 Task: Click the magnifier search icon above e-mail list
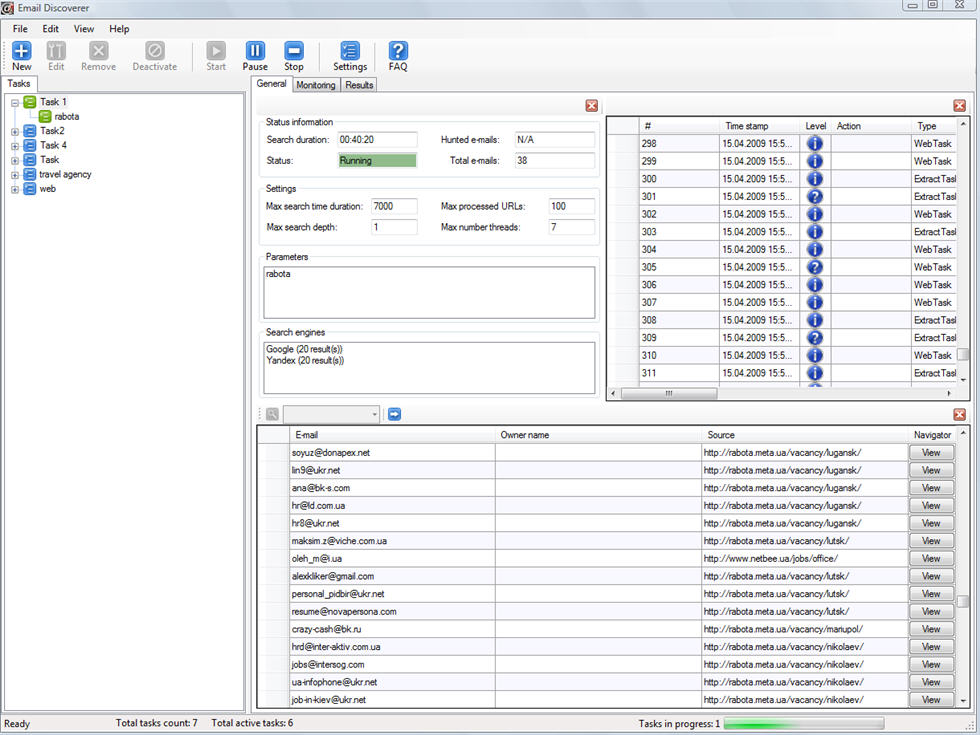tap(272, 414)
